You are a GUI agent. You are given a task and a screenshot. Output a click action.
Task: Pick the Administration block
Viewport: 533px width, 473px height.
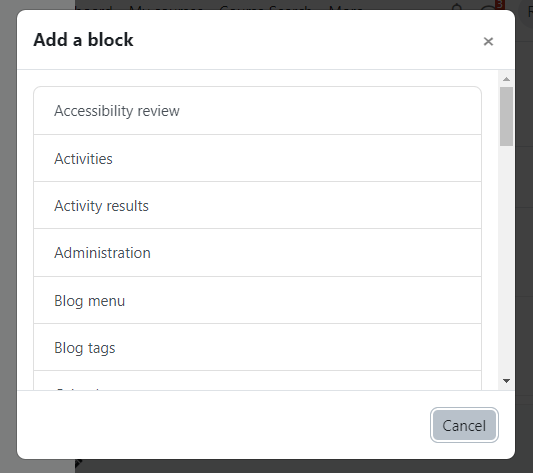(257, 253)
